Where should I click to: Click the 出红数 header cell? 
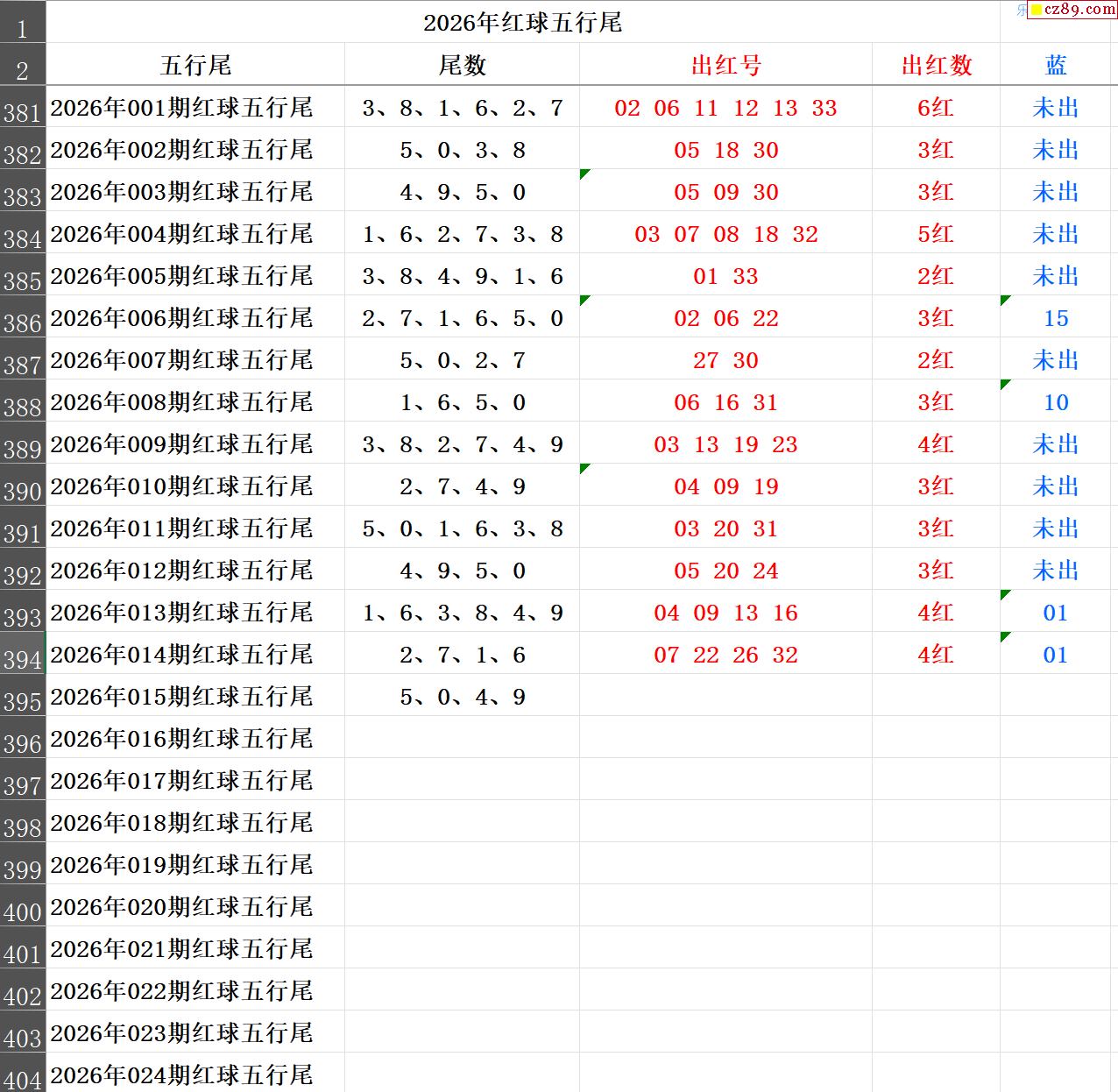tap(936, 66)
